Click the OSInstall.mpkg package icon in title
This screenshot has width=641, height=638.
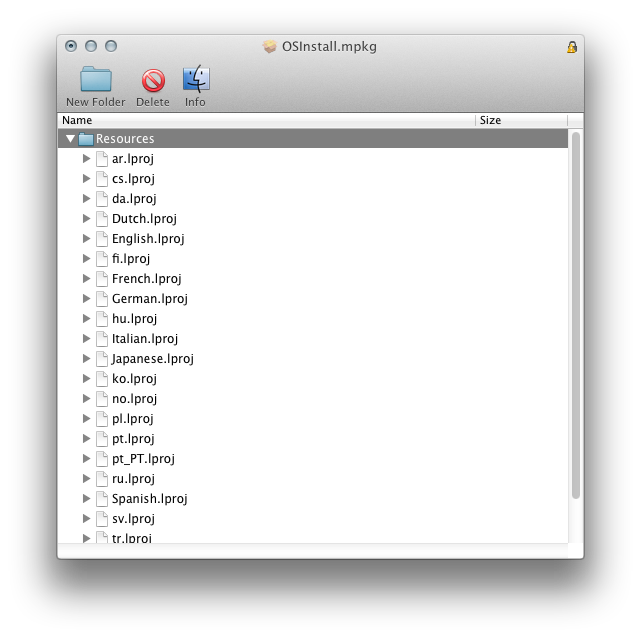click(x=269, y=47)
